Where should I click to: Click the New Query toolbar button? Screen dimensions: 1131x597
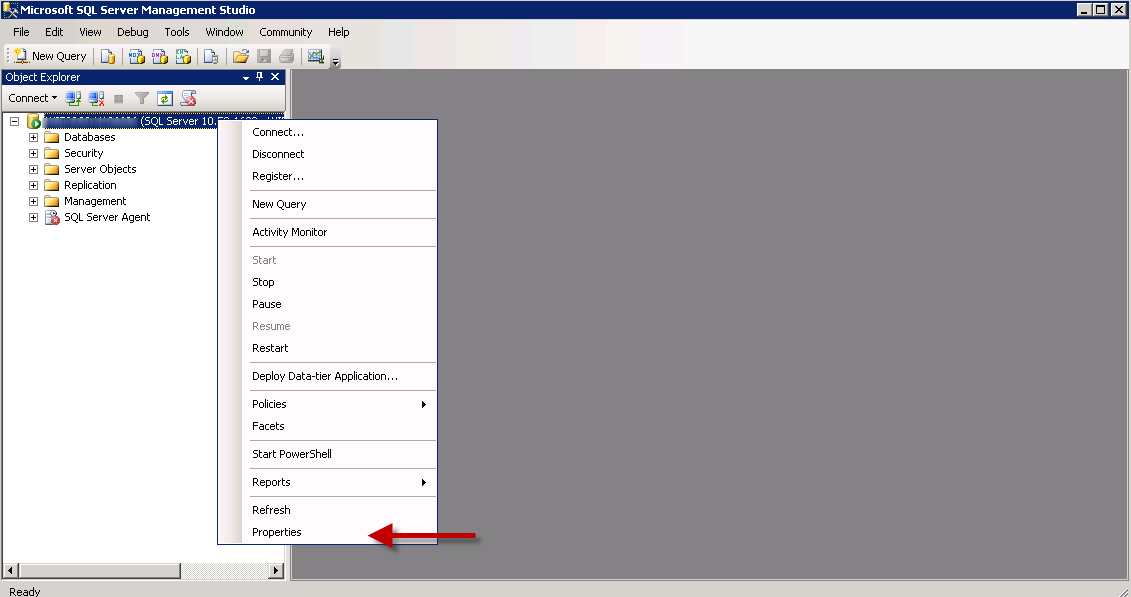pyautogui.click(x=50, y=56)
